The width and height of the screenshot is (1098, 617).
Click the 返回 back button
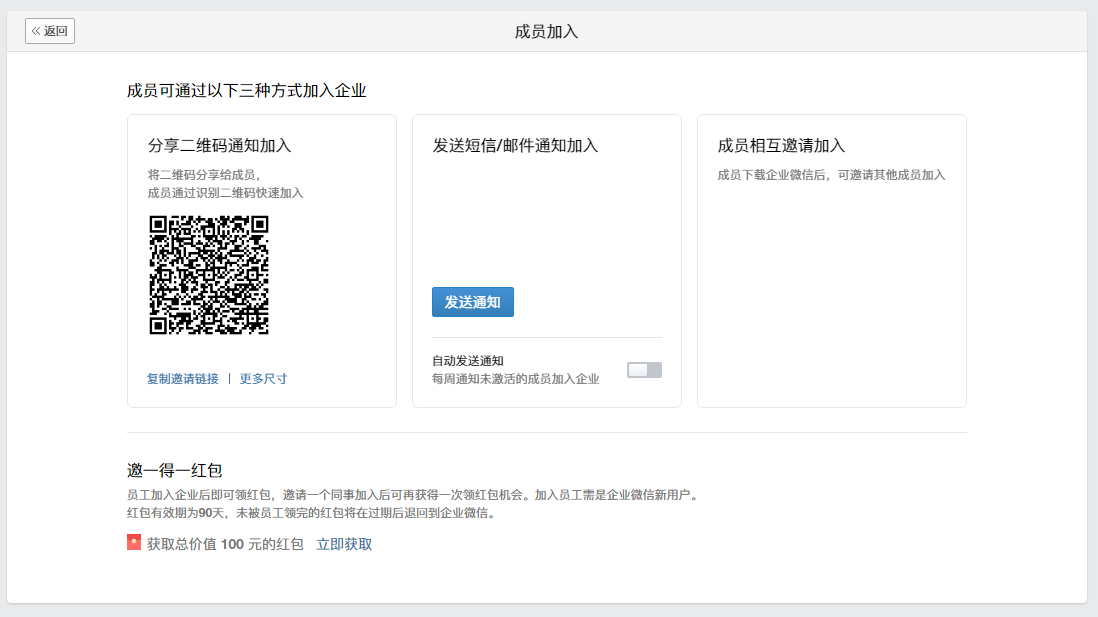point(50,31)
